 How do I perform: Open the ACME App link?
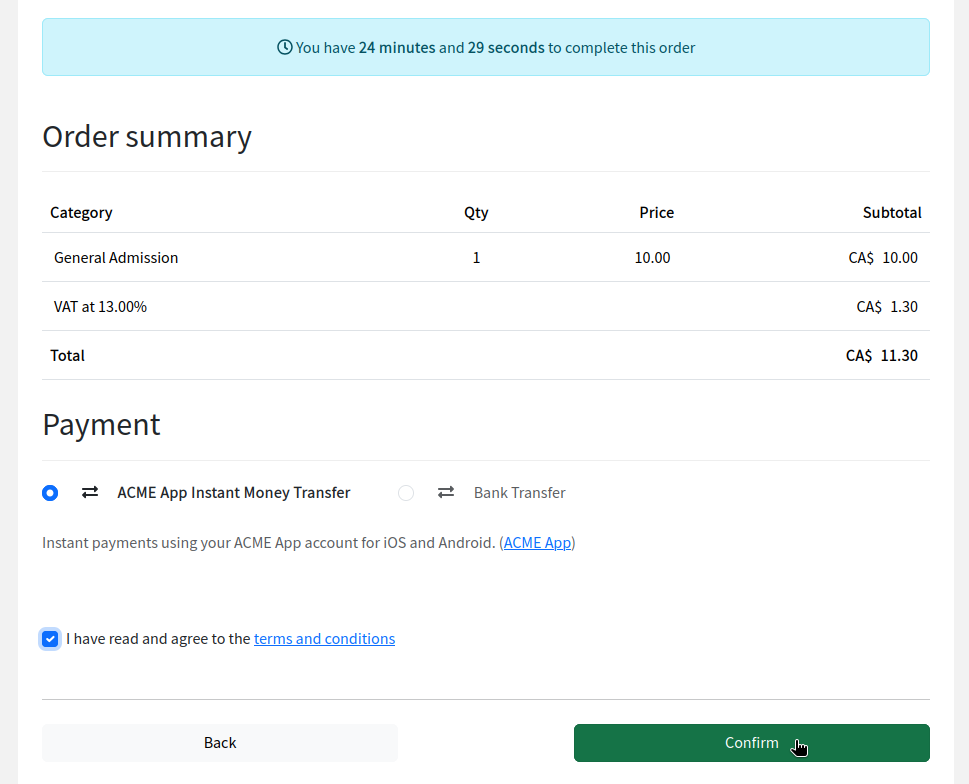click(537, 542)
